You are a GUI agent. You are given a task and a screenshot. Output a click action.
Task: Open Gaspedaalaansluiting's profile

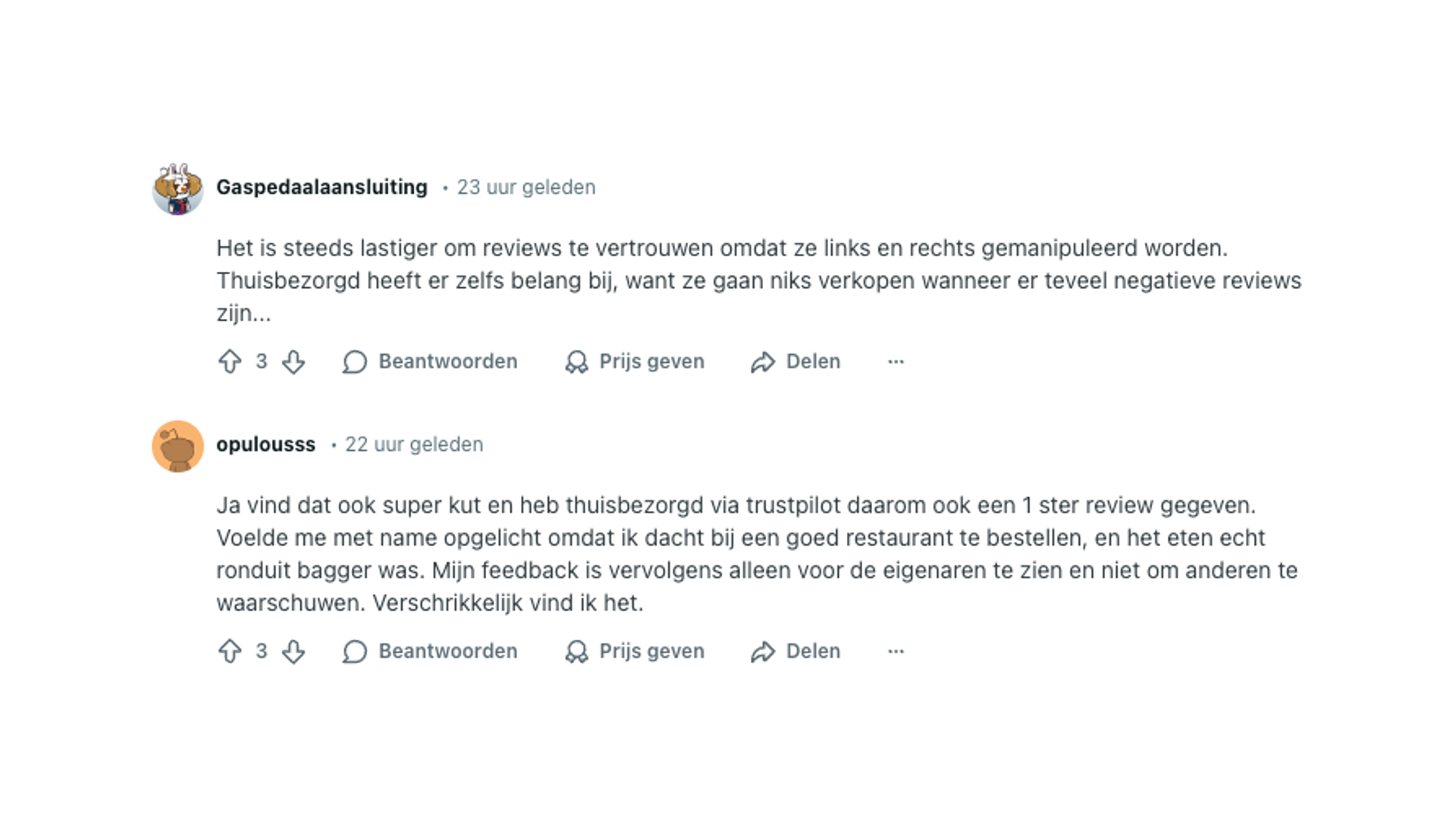(322, 187)
